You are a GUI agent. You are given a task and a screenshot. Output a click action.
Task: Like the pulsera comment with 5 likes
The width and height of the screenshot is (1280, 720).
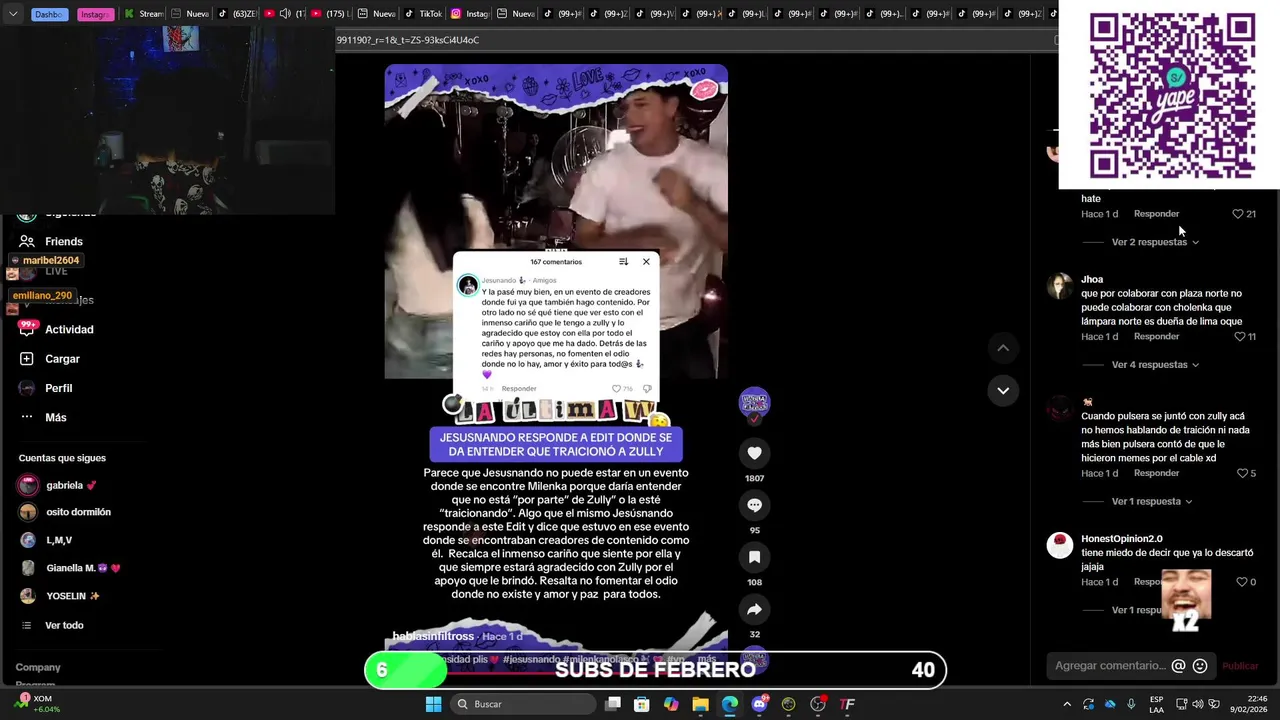coord(1242,473)
